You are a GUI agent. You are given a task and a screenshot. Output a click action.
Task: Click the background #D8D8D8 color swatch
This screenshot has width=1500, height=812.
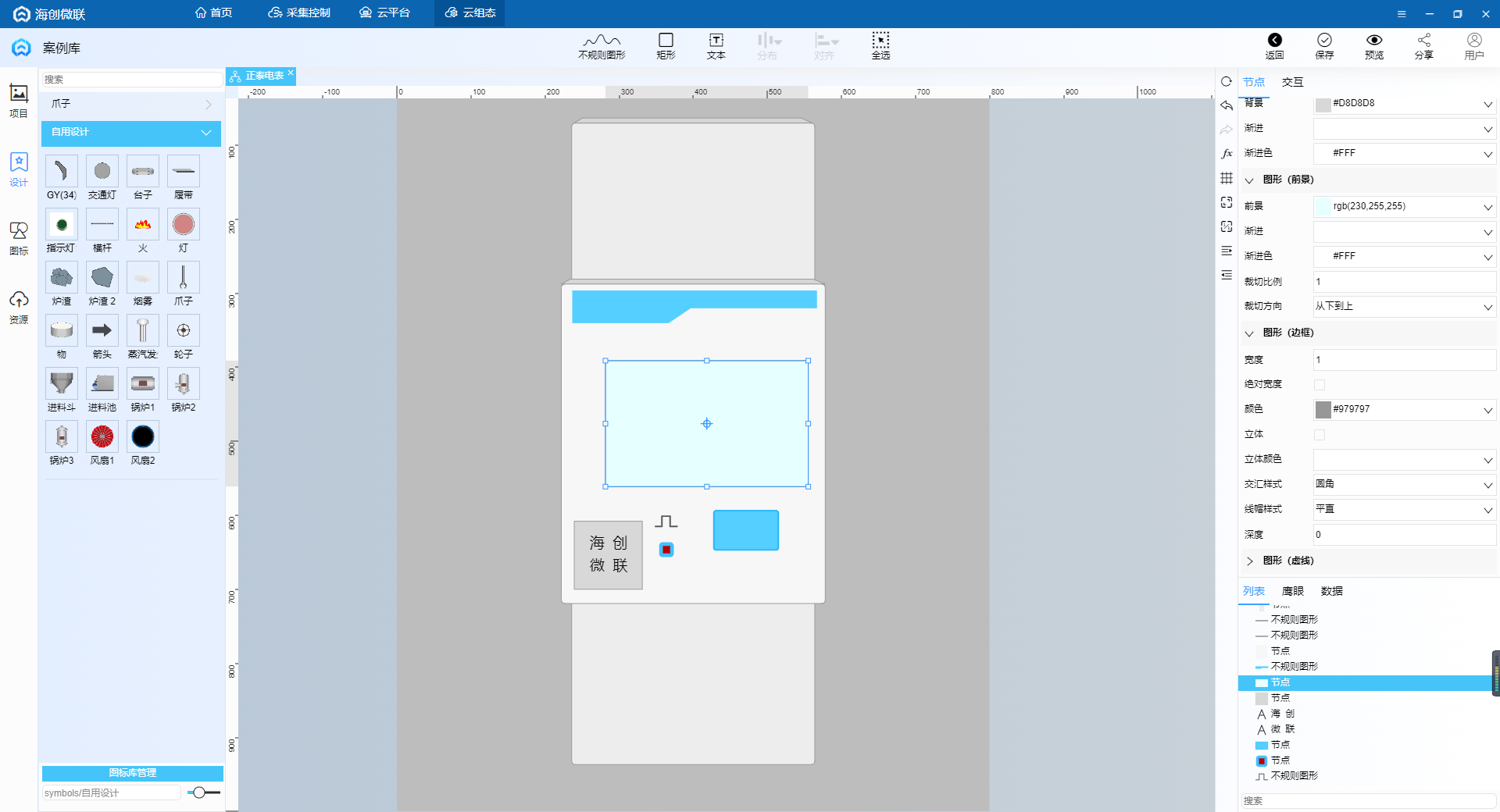pyautogui.click(x=1323, y=105)
